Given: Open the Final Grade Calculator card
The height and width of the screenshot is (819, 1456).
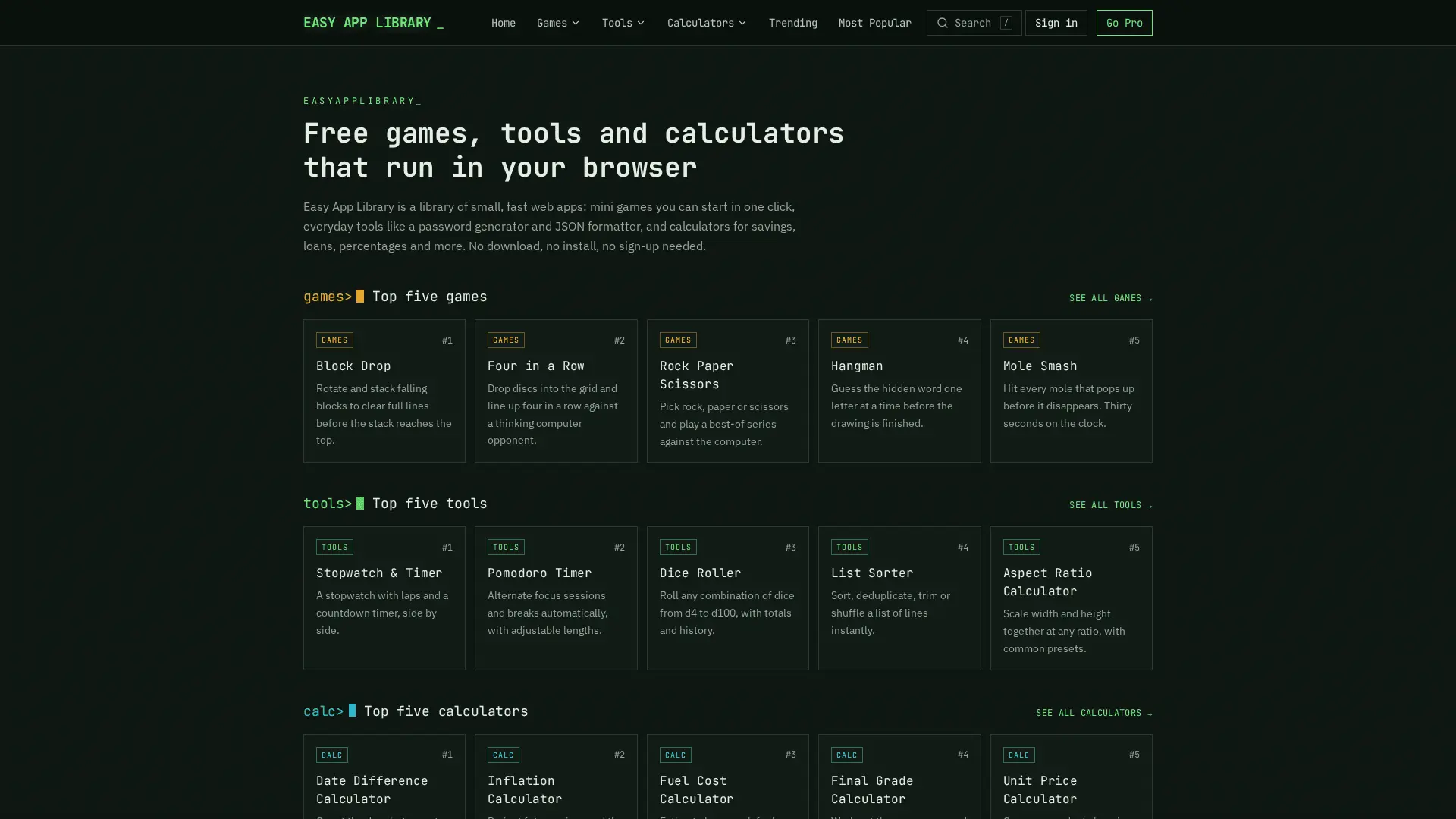Looking at the screenshot, I should (x=899, y=777).
